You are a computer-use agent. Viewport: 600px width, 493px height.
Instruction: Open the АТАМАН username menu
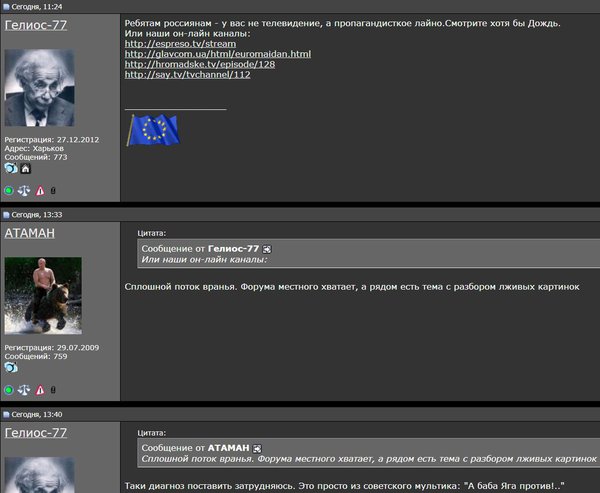click(30, 233)
